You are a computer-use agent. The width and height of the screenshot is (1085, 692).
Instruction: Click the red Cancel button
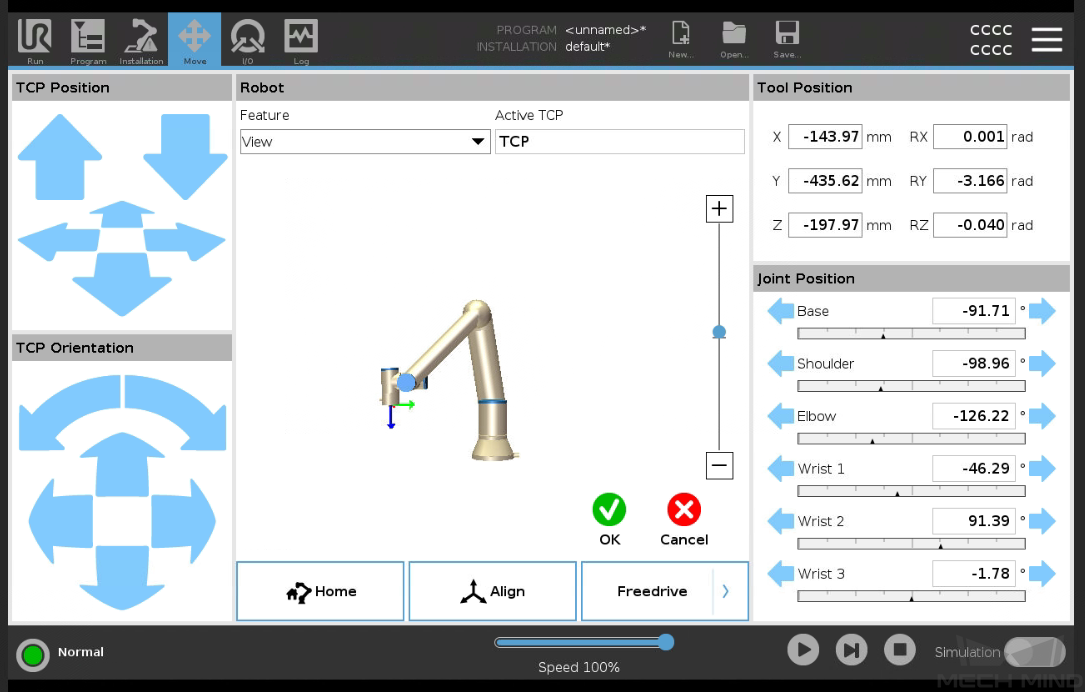[684, 510]
